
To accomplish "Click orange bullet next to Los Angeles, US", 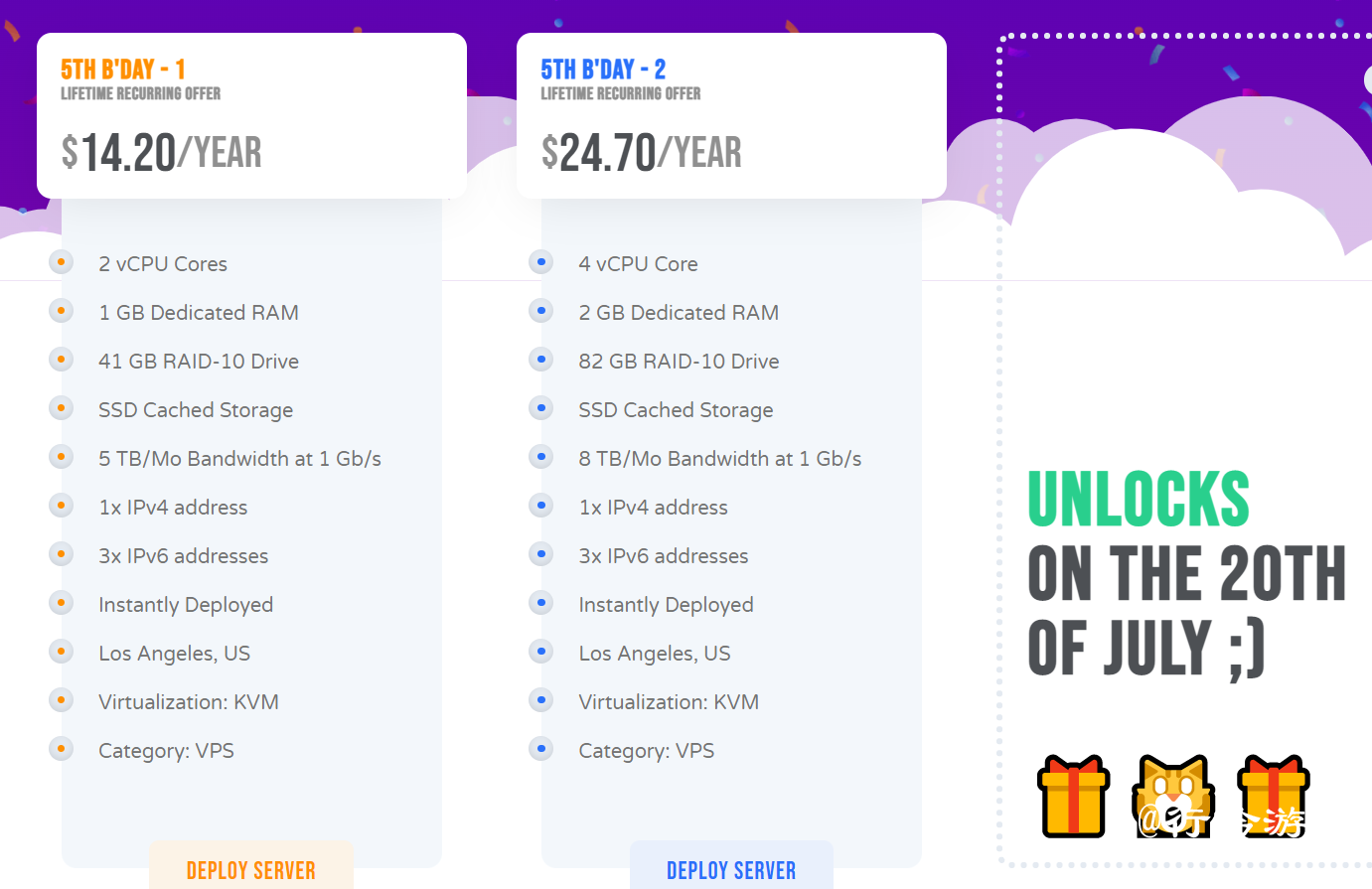I will (61, 652).
